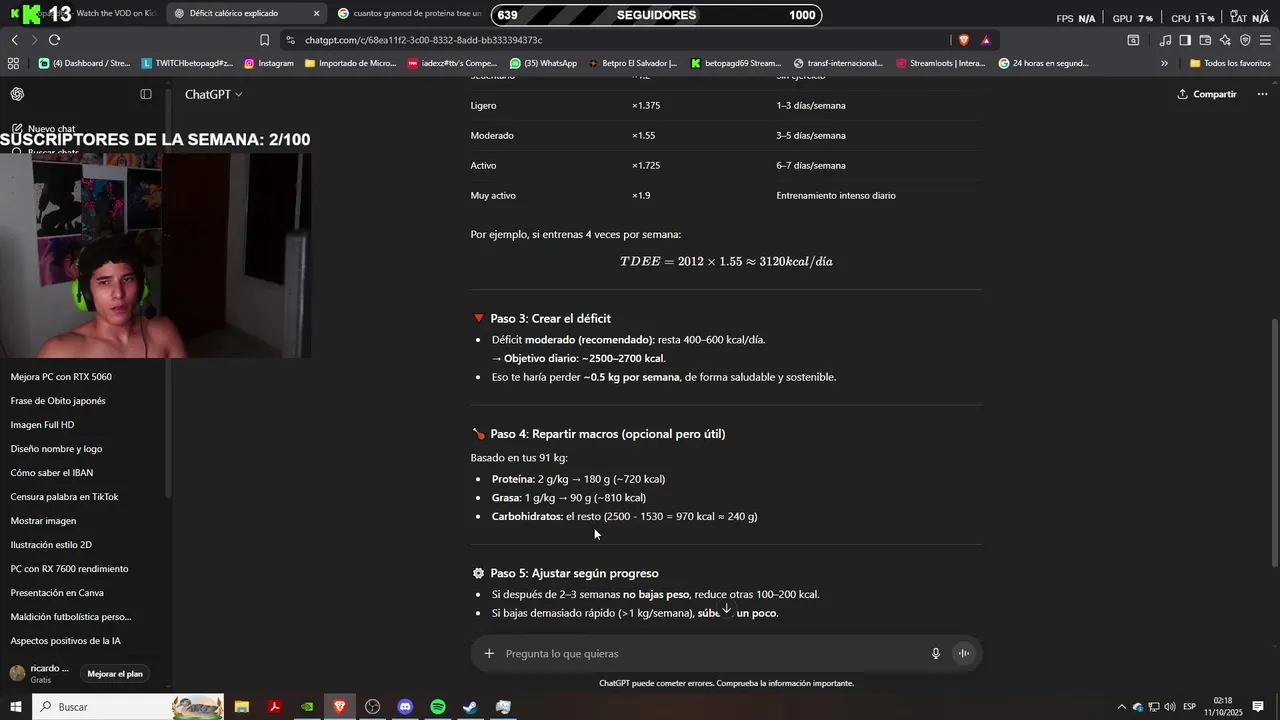
Task: Click the browser apps grid icon
Action: 13,63
